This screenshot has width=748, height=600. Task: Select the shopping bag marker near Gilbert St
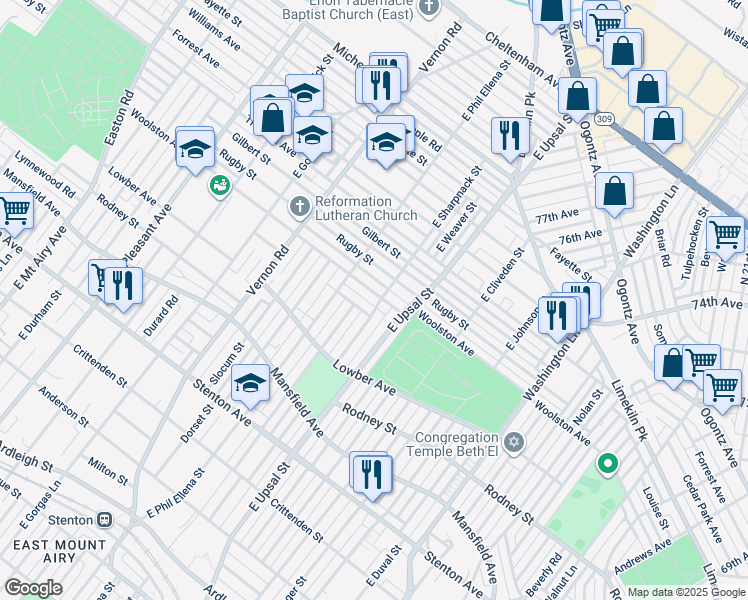tap(272, 116)
